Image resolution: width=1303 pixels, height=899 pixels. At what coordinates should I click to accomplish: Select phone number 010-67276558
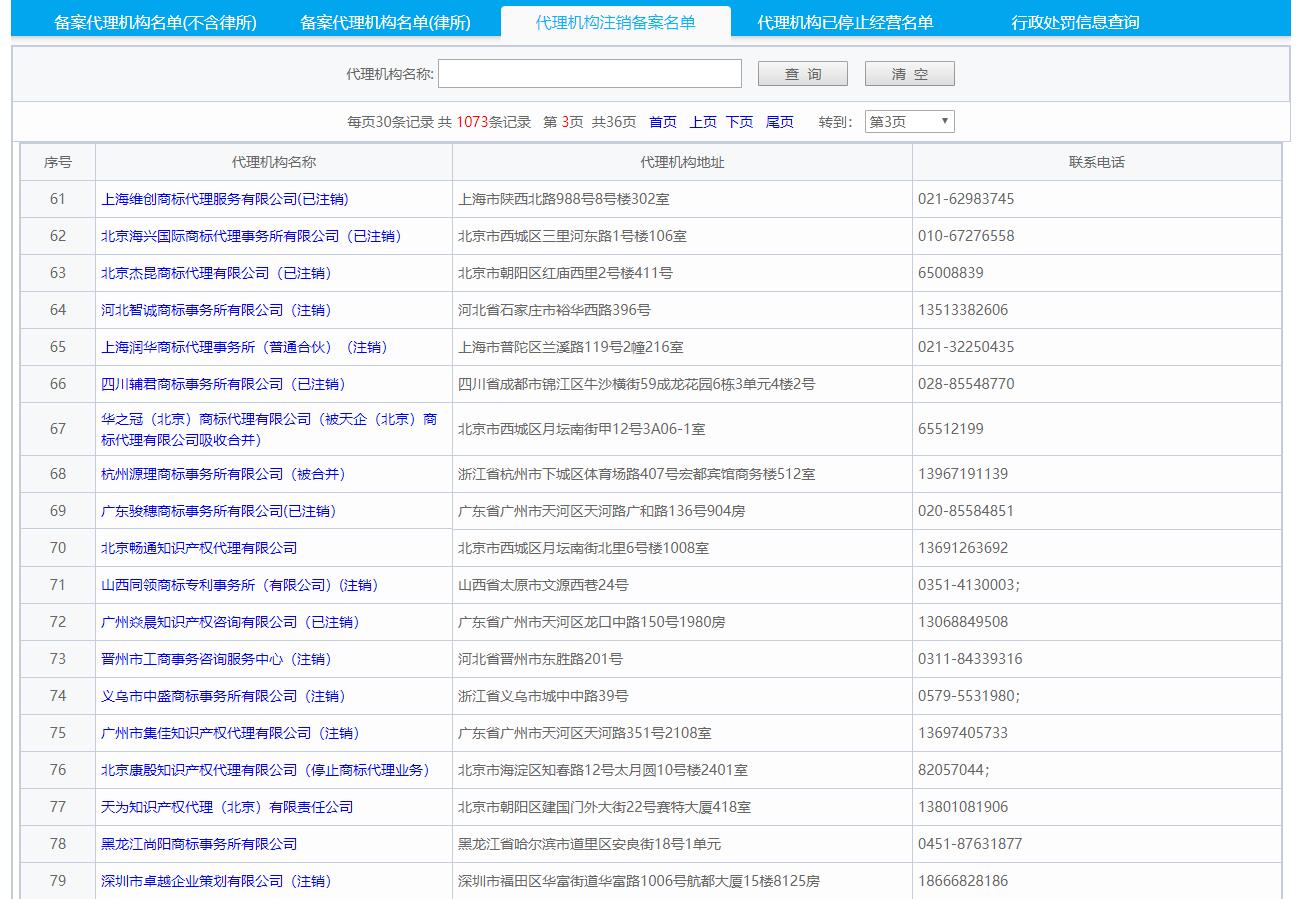(x=966, y=236)
